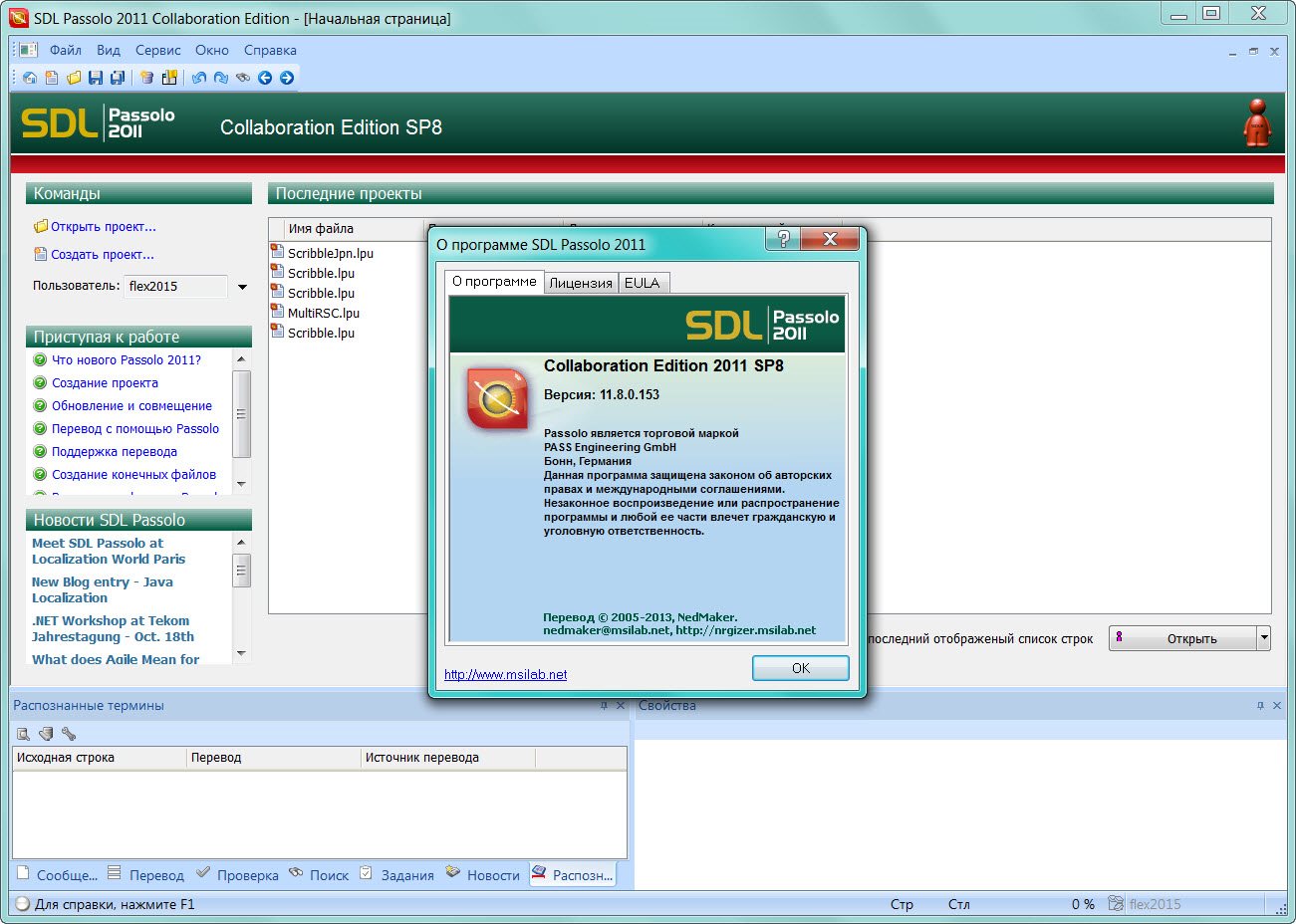
Task: Click the save all (multiple floppies) icon
Action: [x=118, y=78]
